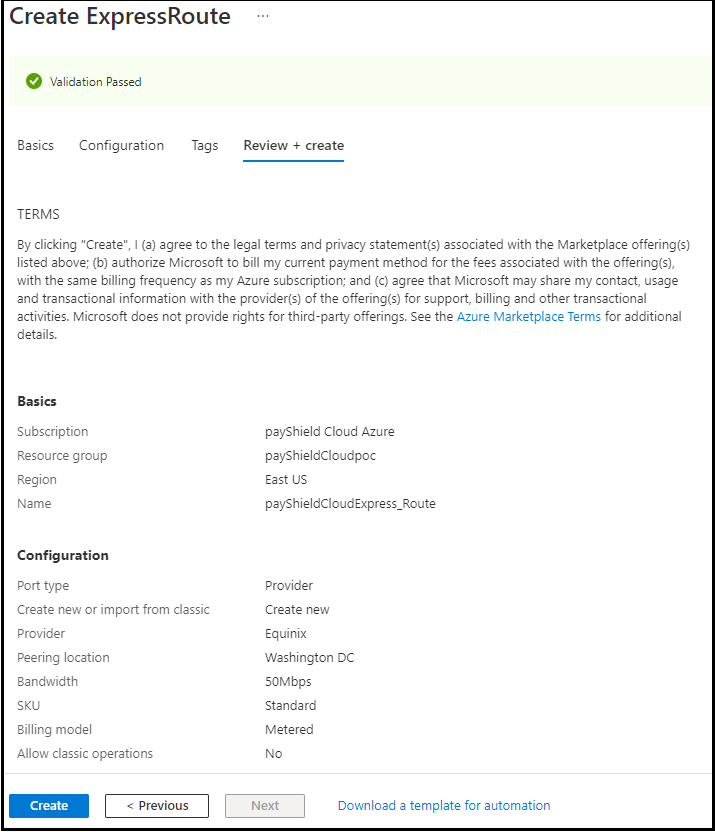Go back with the Previous button
This screenshot has height=832, width=715.
(156, 805)
